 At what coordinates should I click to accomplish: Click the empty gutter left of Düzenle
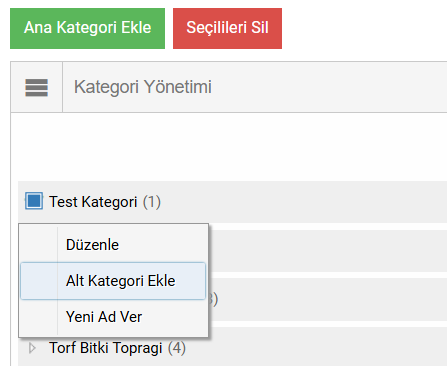click(39, 245)
